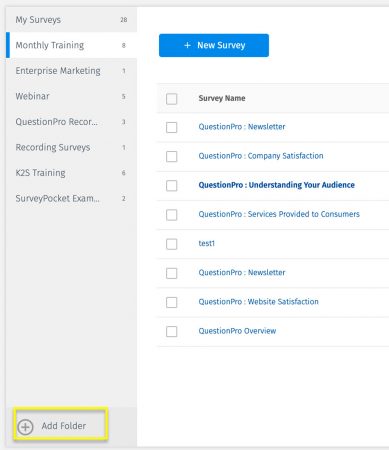This screenshot has width=389, height=450.
Task: Check the box for Website Satisfaction survey
Action: coord(172,302)
